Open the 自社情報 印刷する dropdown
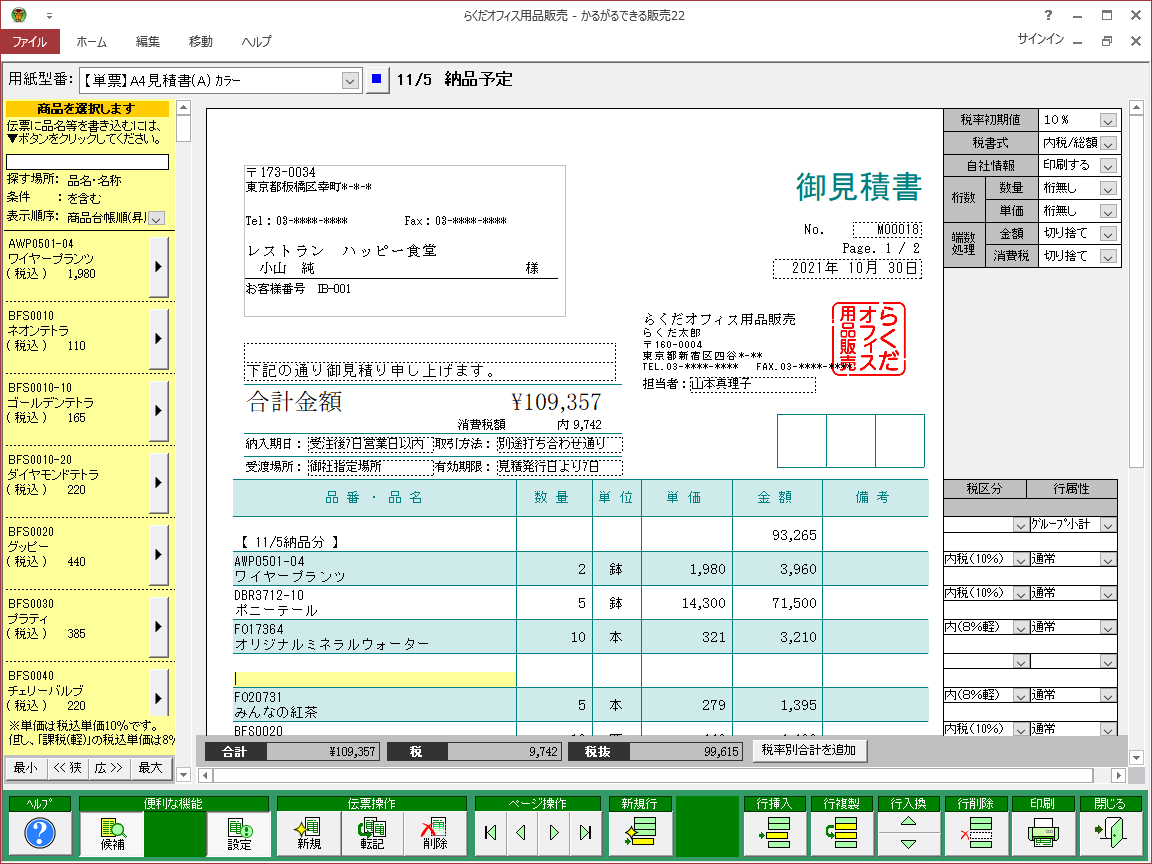The height and width of the screenshot is (864, 1152). pos(1108,166)
